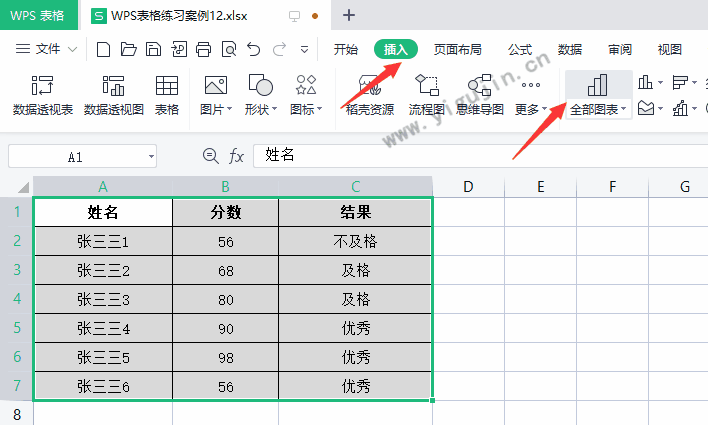Switch to the 公式 tab

pos(520,49)
